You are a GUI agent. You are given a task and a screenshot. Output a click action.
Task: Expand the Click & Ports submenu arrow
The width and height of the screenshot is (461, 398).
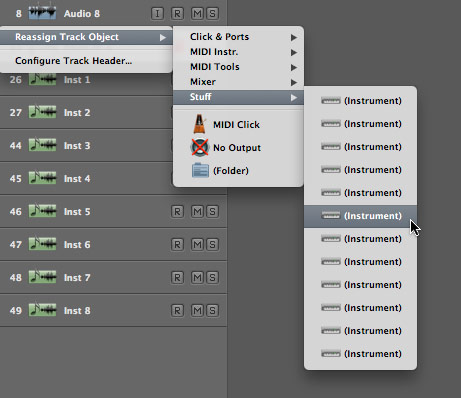pos(293,37)
